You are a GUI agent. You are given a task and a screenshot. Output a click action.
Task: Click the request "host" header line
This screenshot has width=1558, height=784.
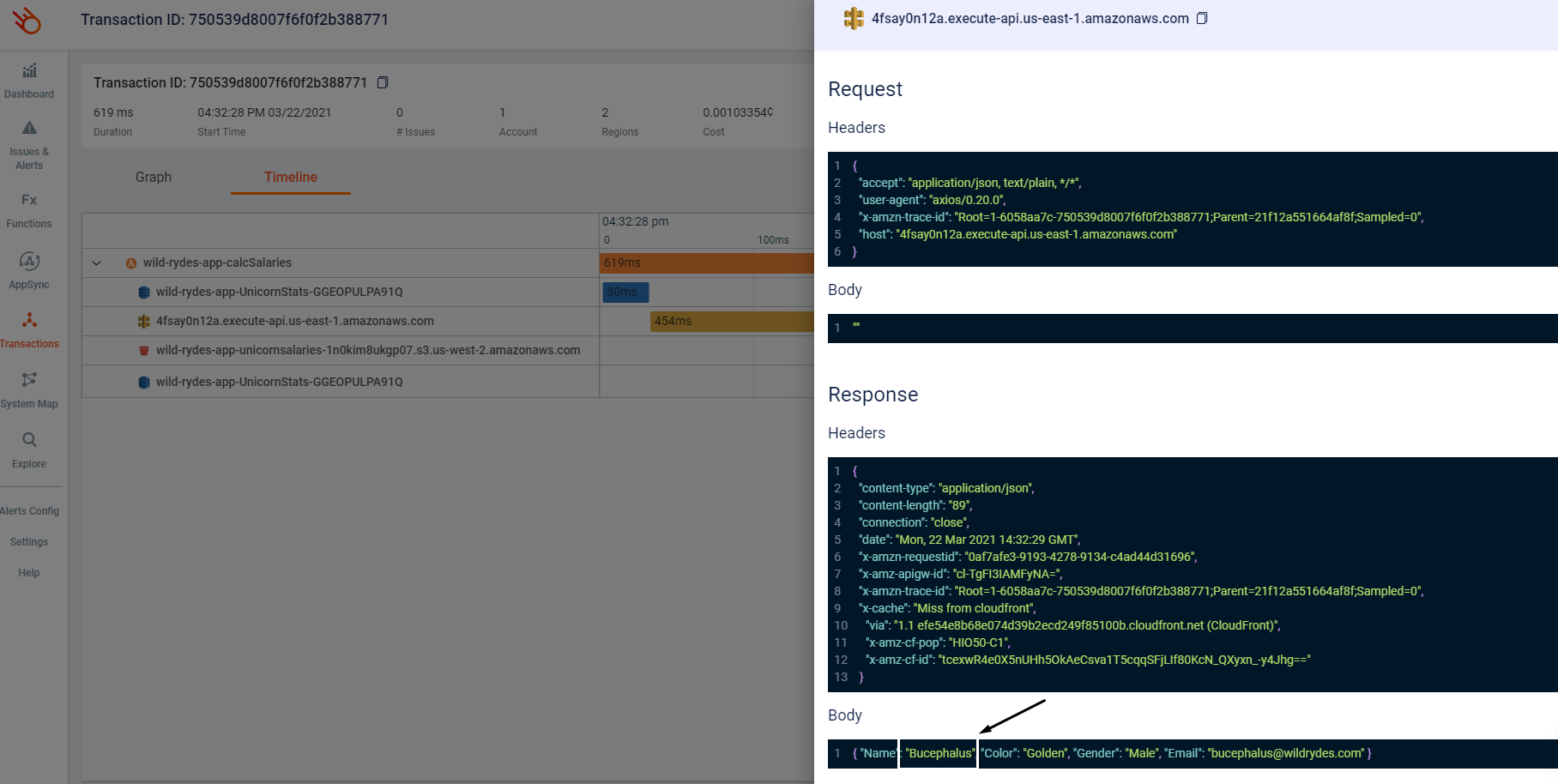pyautogui.click(x=1018, y=234)
